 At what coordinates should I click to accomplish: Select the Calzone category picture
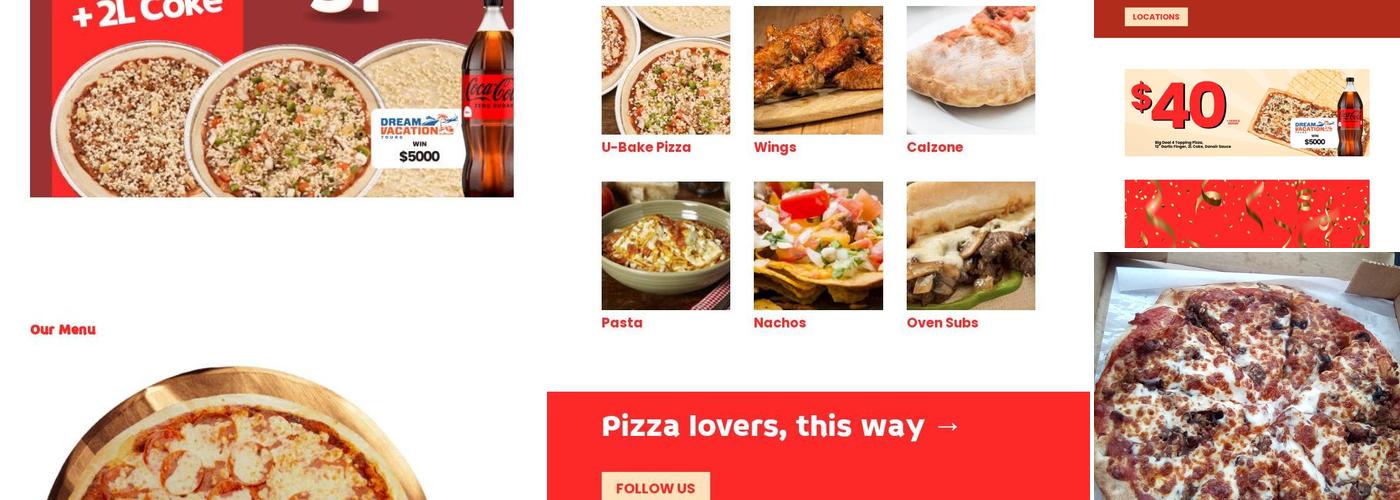pos(971,70)
